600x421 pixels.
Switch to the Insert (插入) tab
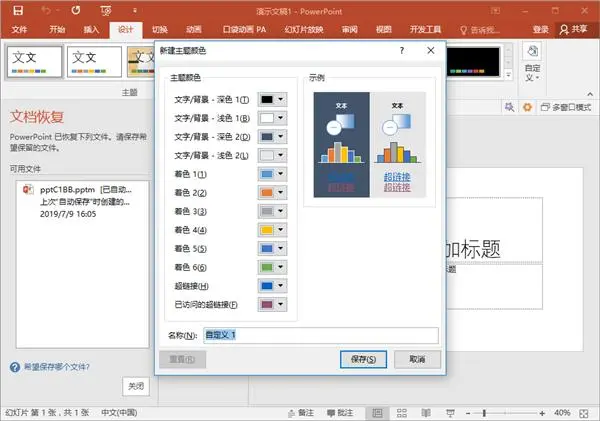pos(91,29)
